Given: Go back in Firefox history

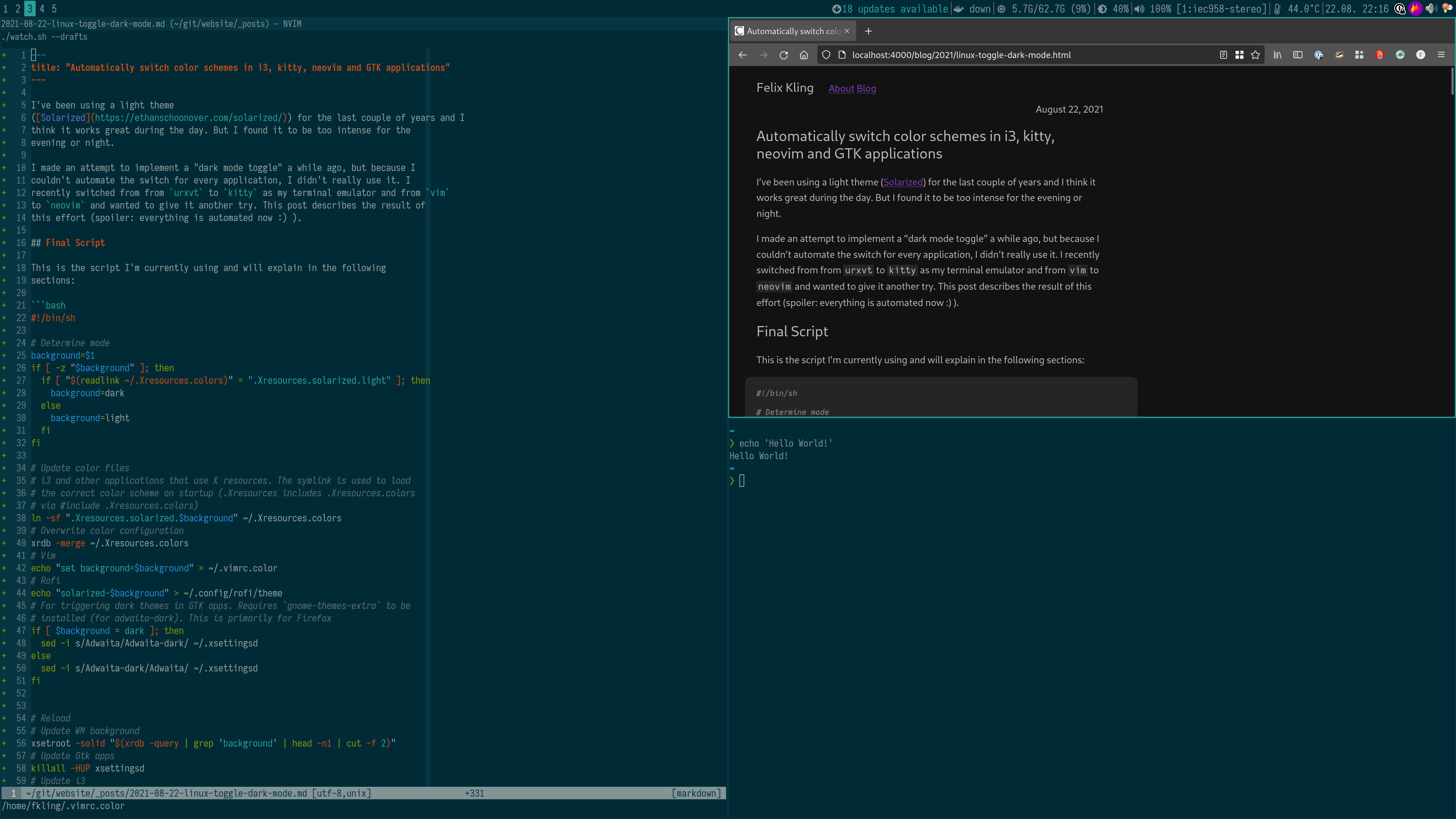Looking at the screenshot, I should coord(743,55).
